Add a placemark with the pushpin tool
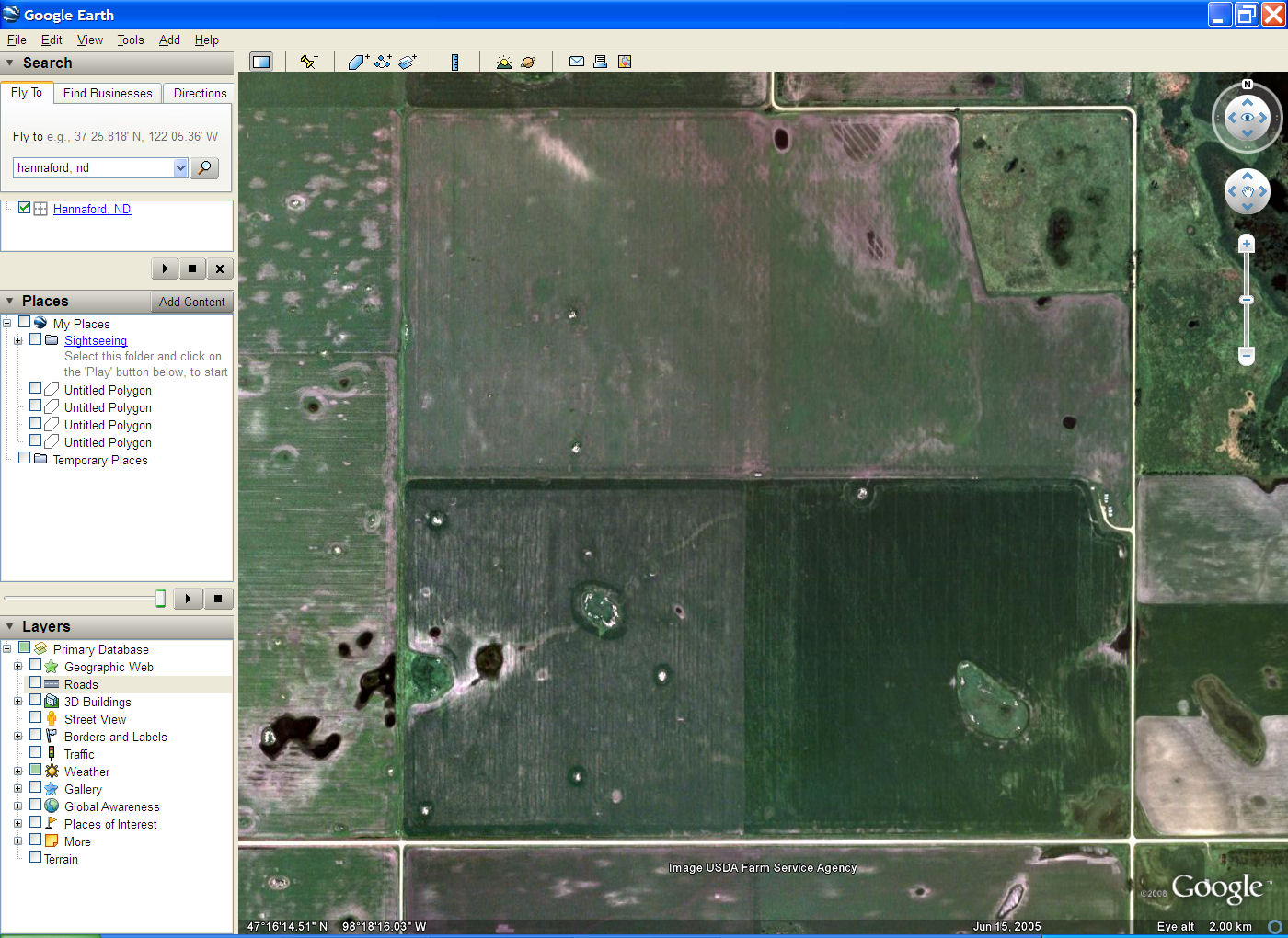Screen dimensions: 1288x938 (x=309, y=62)
